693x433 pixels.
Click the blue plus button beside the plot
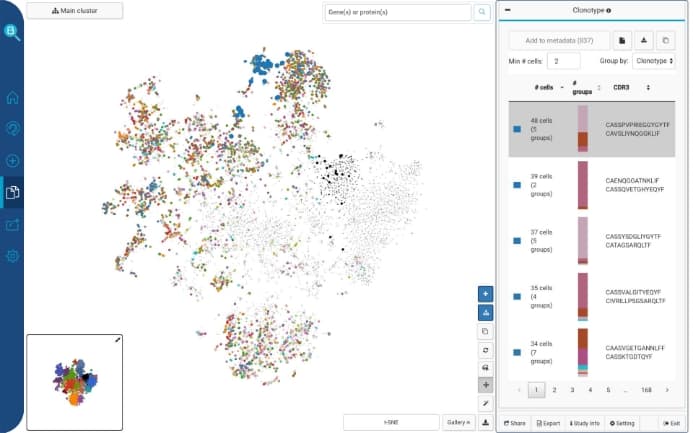pyautogui.click(x=486, y=294)
